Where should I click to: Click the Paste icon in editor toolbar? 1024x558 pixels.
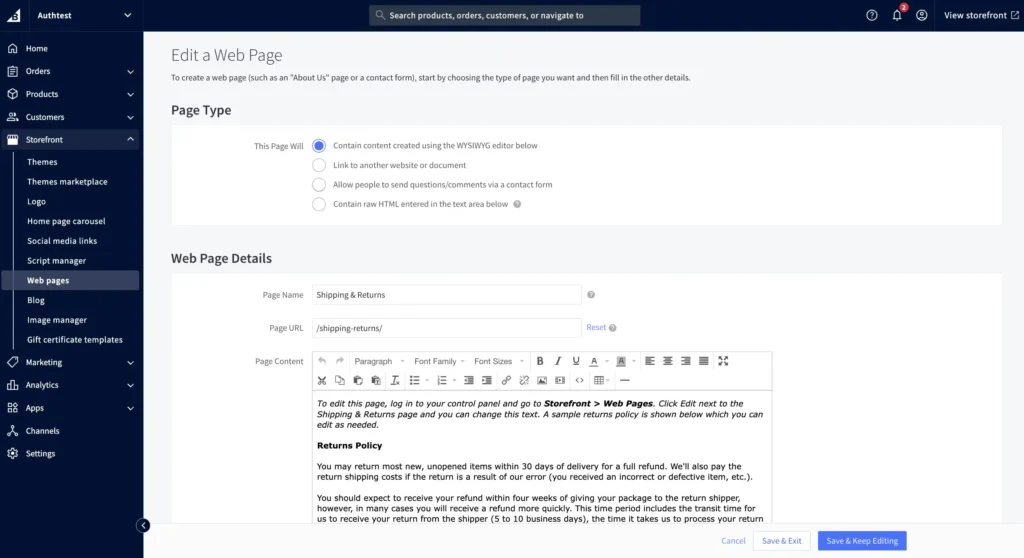click(358, 380)
